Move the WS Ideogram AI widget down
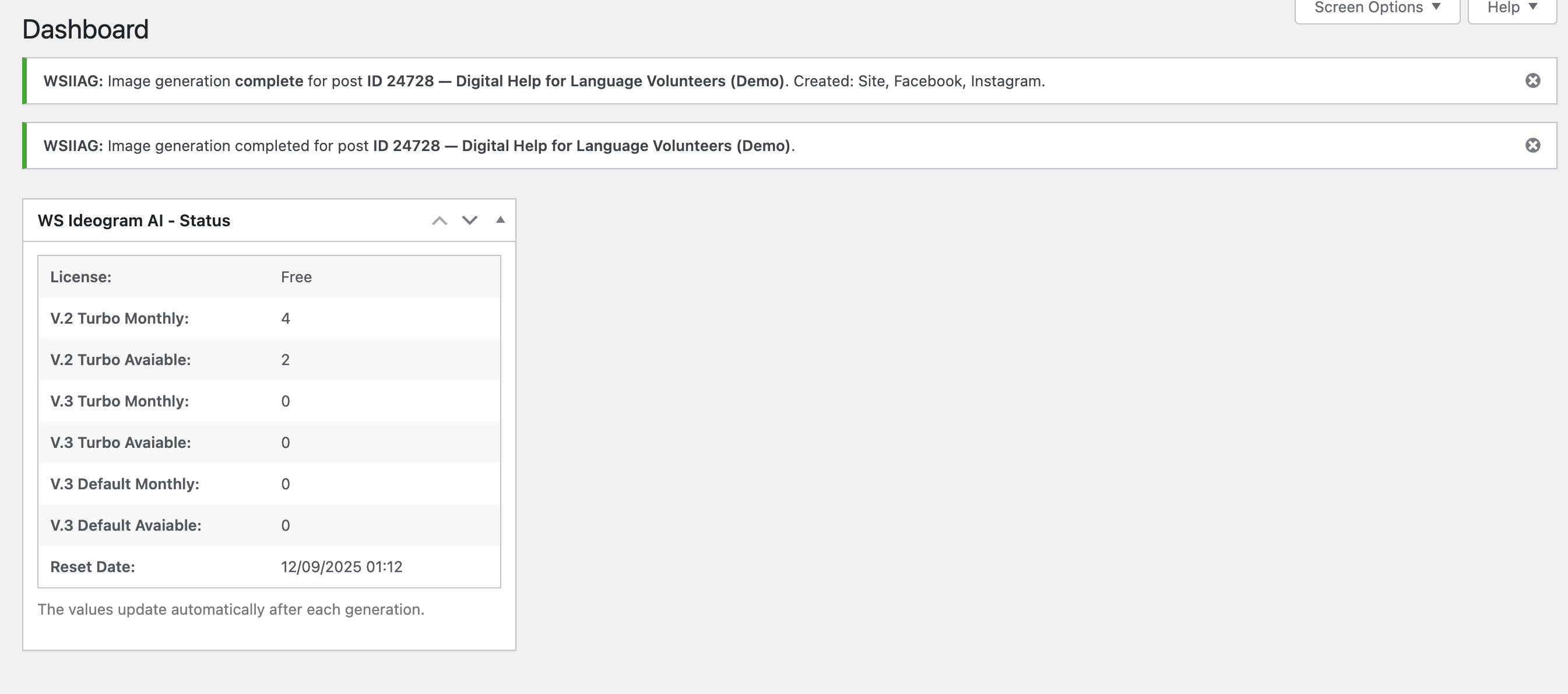 (x=469, y=220)
